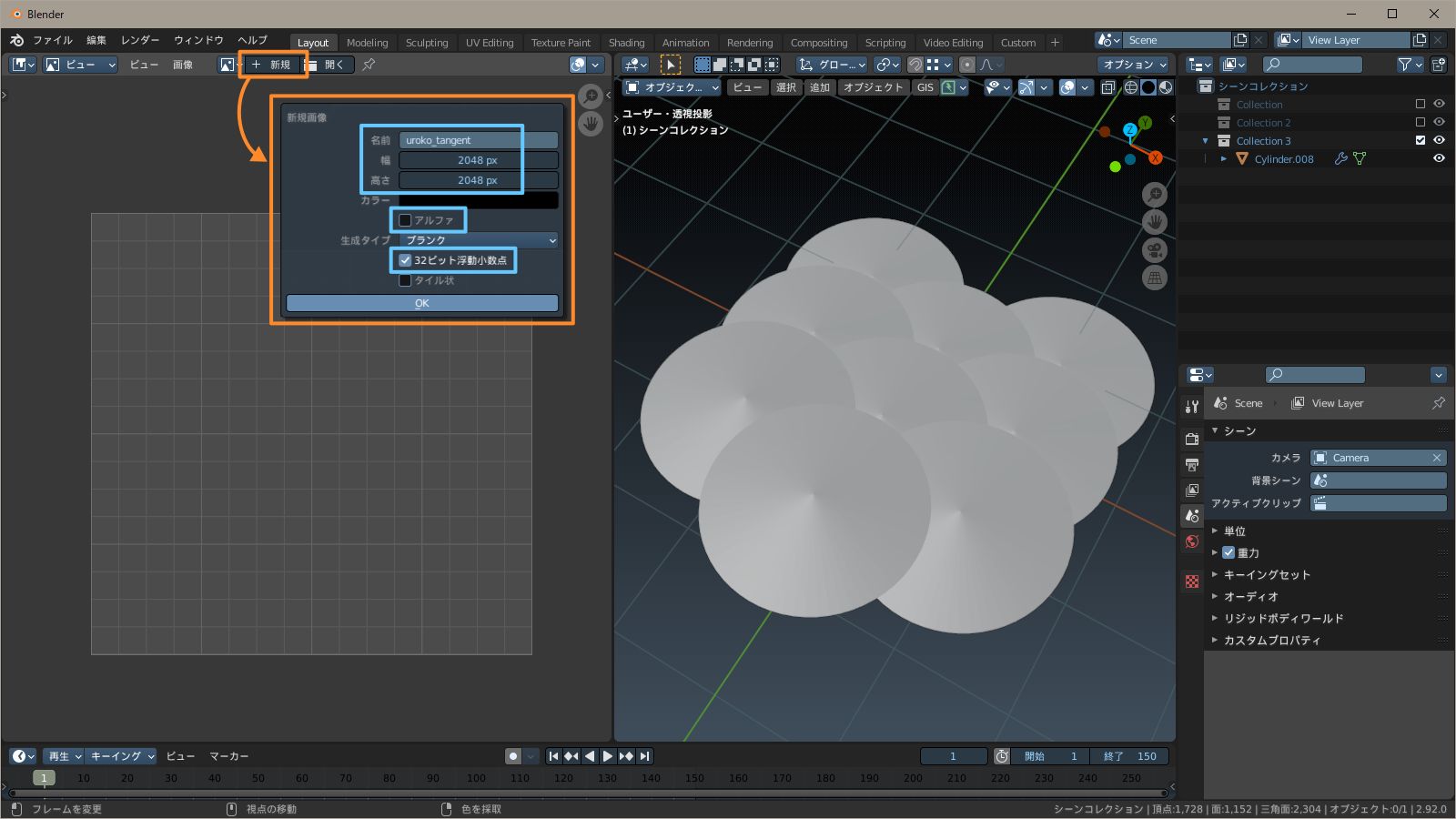This screenshot has width=1456, height=819.
Task: Open the Output properties tab
Action: pos(1192,464)
